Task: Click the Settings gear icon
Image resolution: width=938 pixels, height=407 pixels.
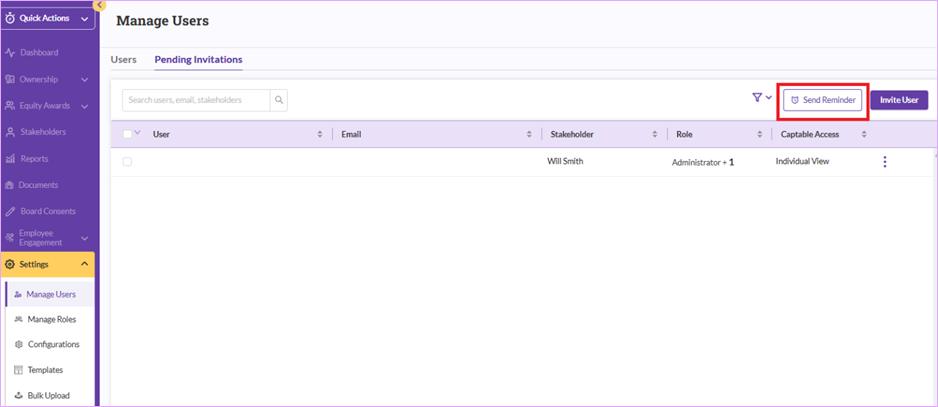Action: point(10,264)
